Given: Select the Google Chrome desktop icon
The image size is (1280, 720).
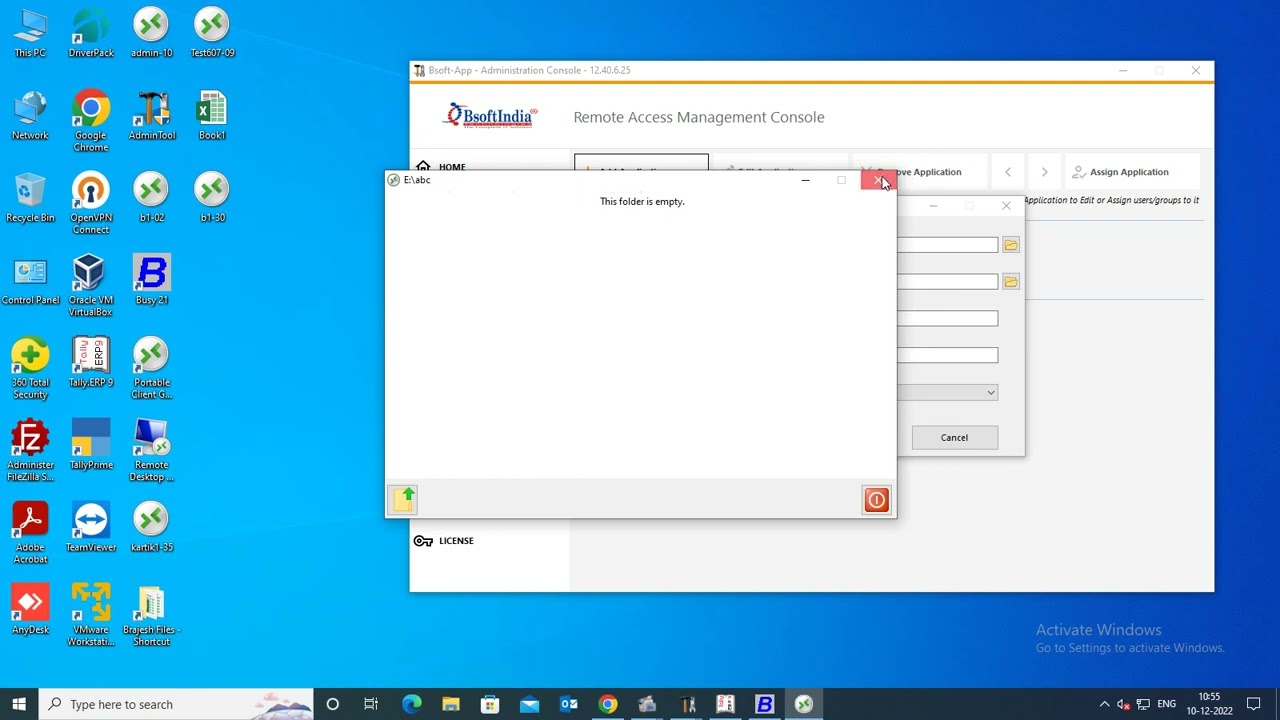Looking at the screenshot, I should (x=91, y=122).
